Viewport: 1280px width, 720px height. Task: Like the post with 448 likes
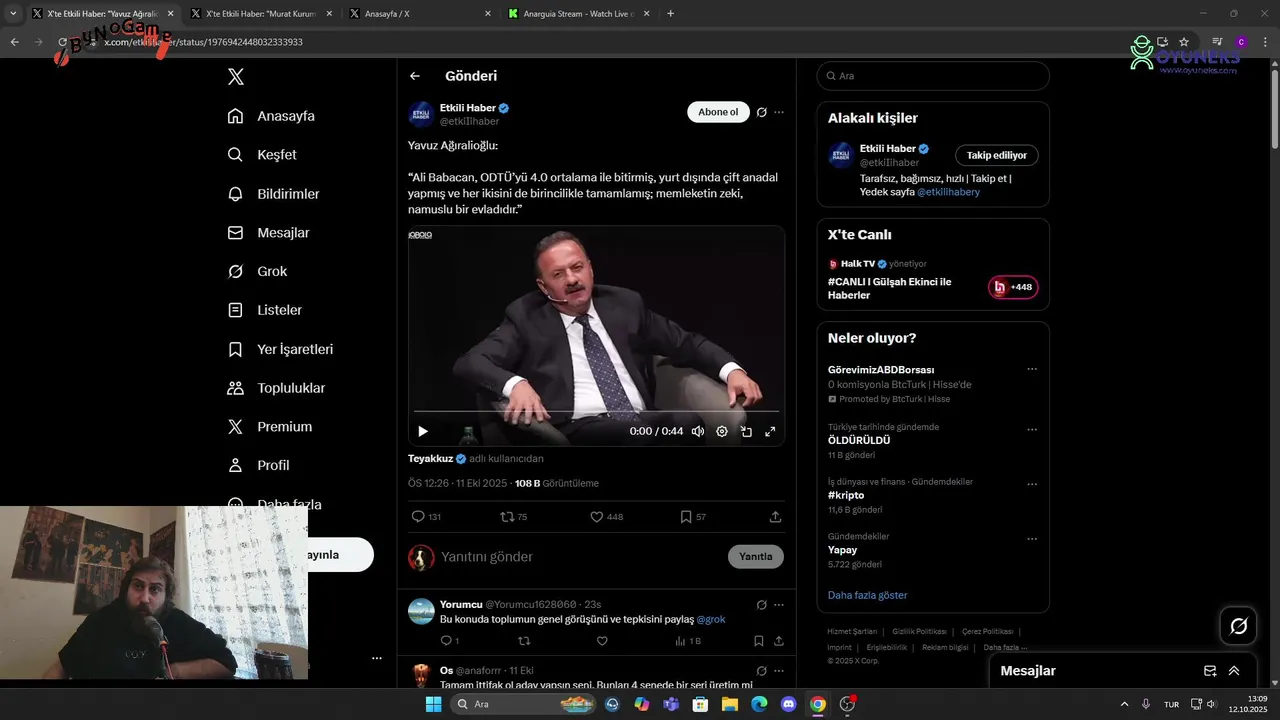pos(596,517)
